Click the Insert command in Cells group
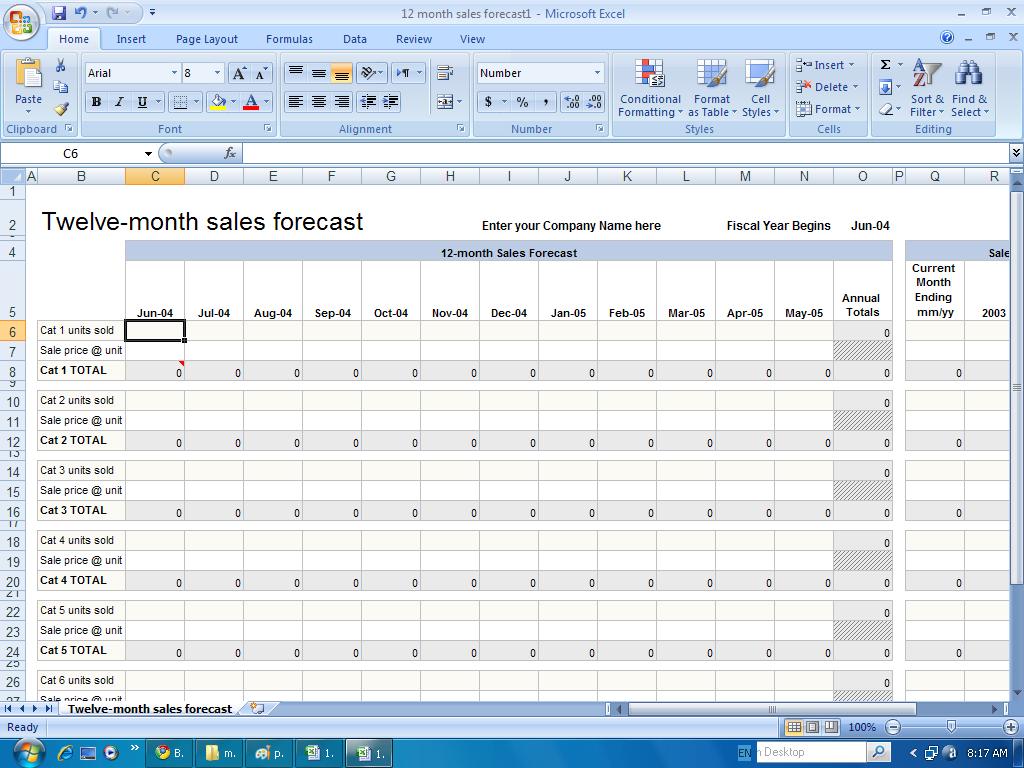Viewport: 1024px width, 768px height. 826,64
